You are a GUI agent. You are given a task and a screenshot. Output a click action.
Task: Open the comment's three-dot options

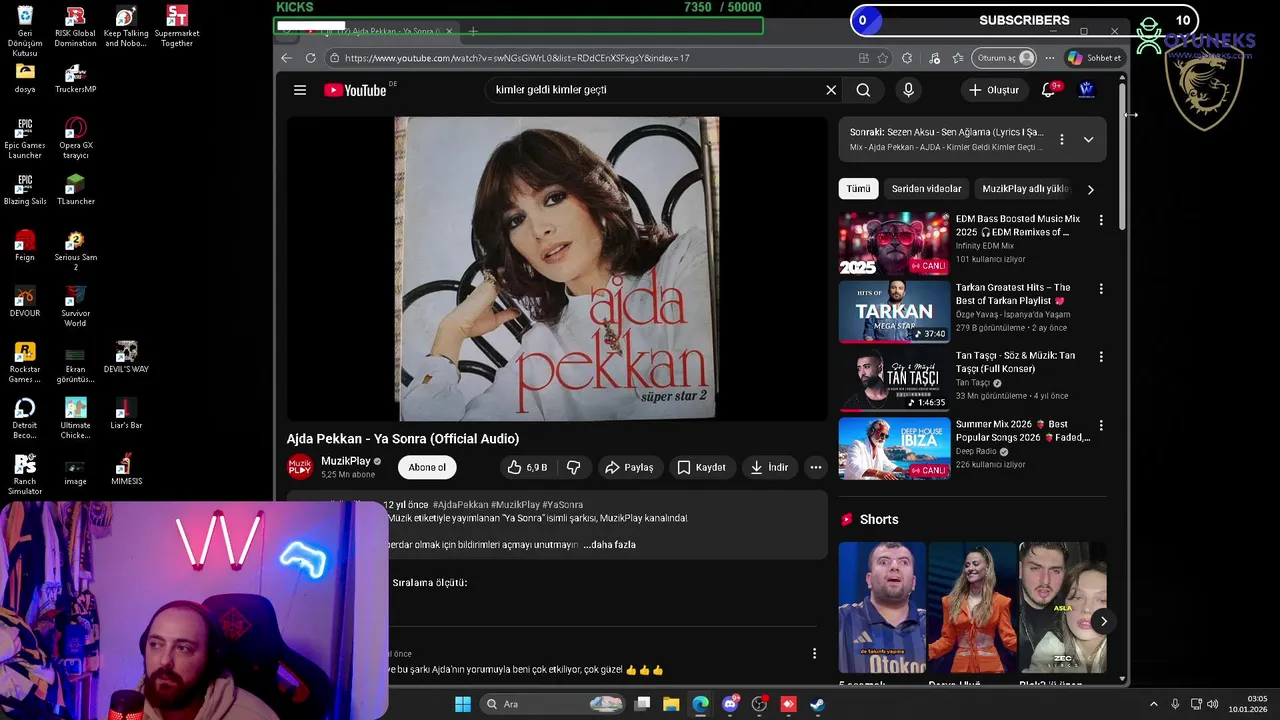click(814, 654)
